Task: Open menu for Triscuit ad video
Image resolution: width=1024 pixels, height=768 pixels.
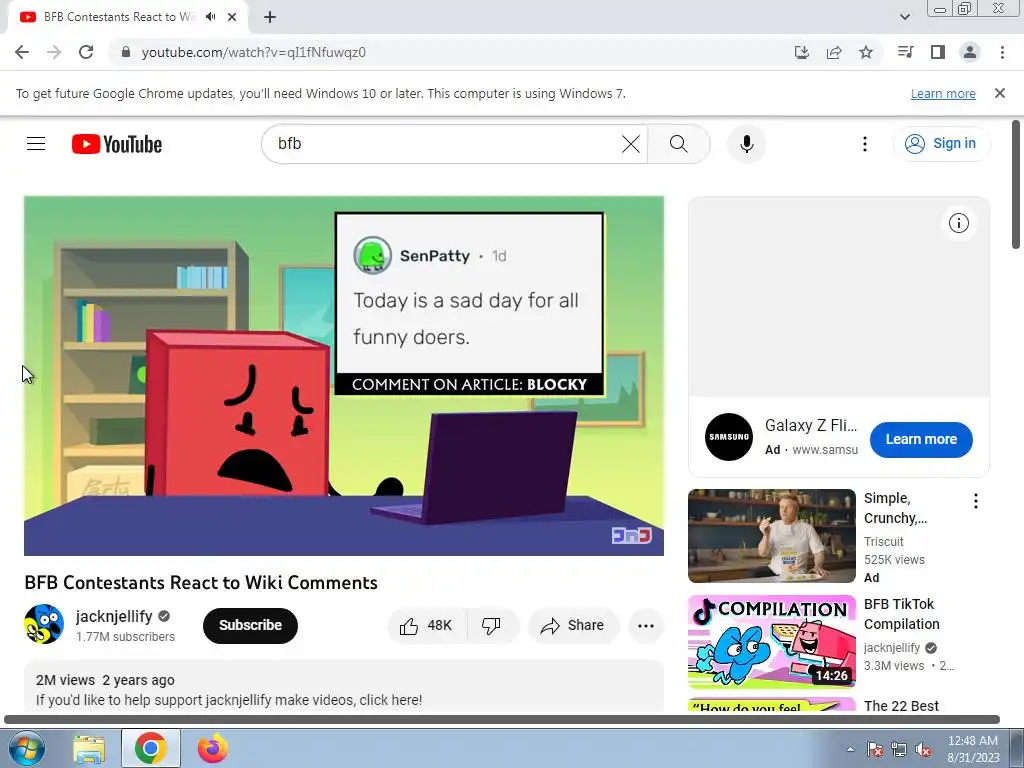Action: coord(976,501)
